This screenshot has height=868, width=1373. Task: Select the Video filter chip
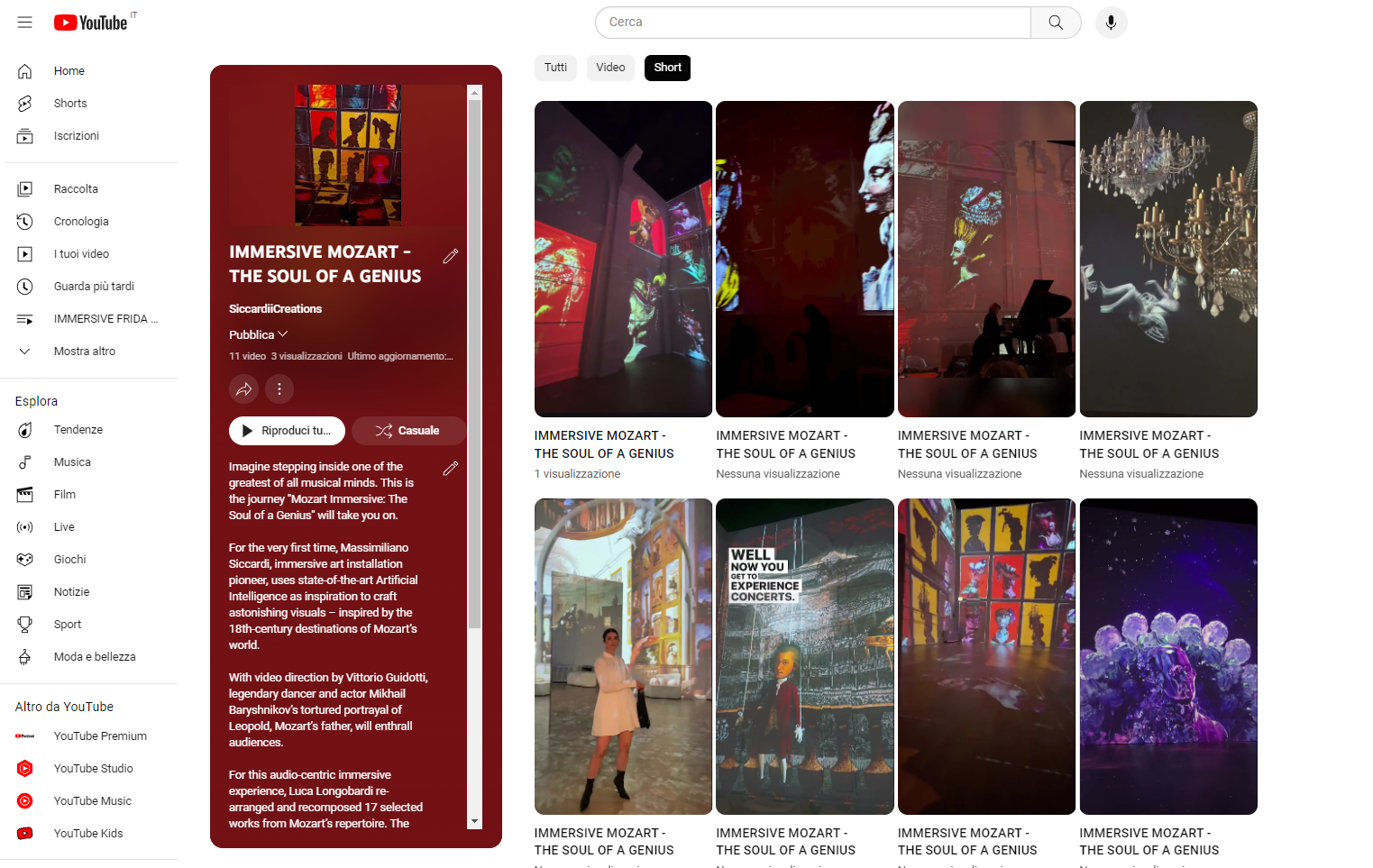pyautogui.click(x=610, y=68)
